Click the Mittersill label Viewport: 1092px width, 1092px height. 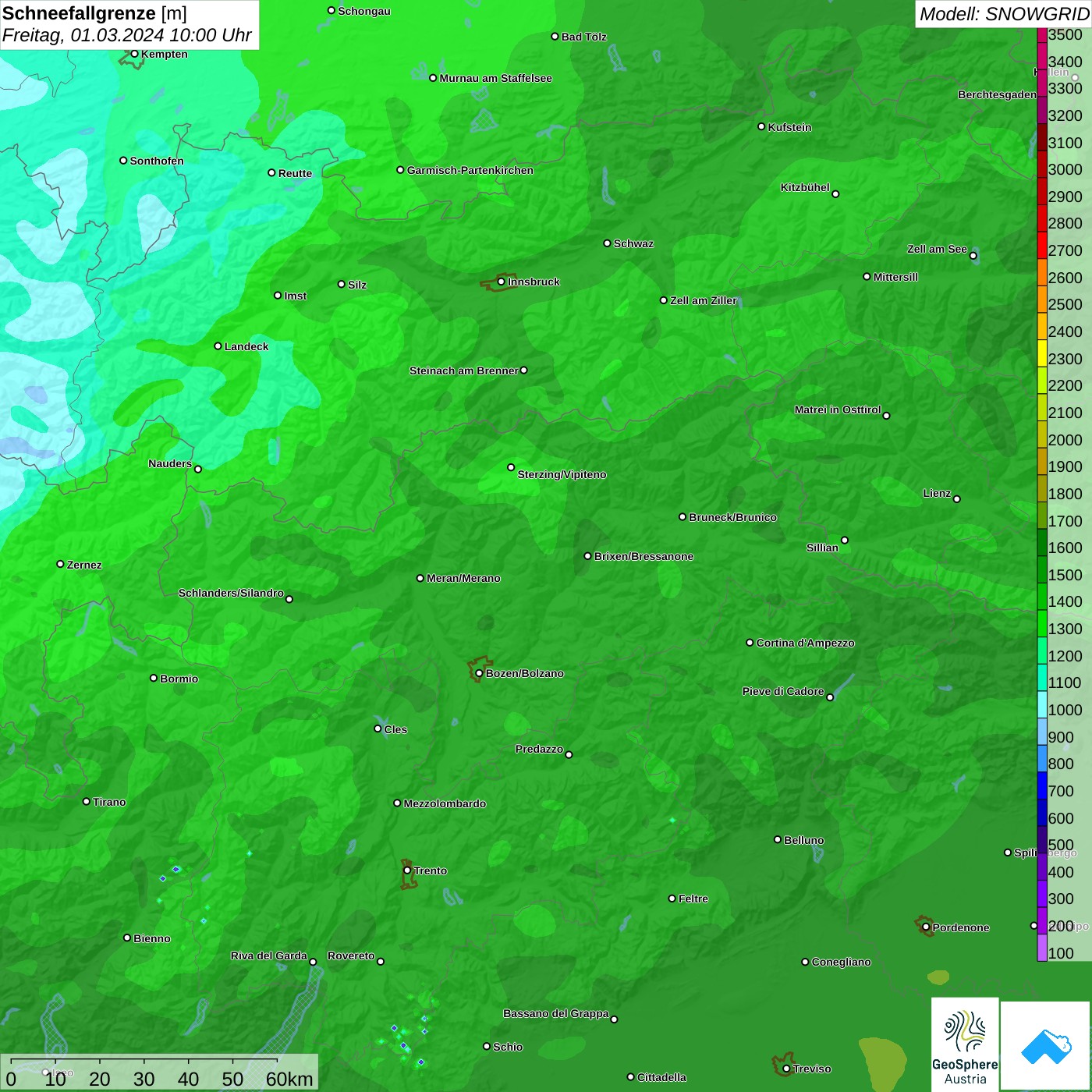coord(895,277)
